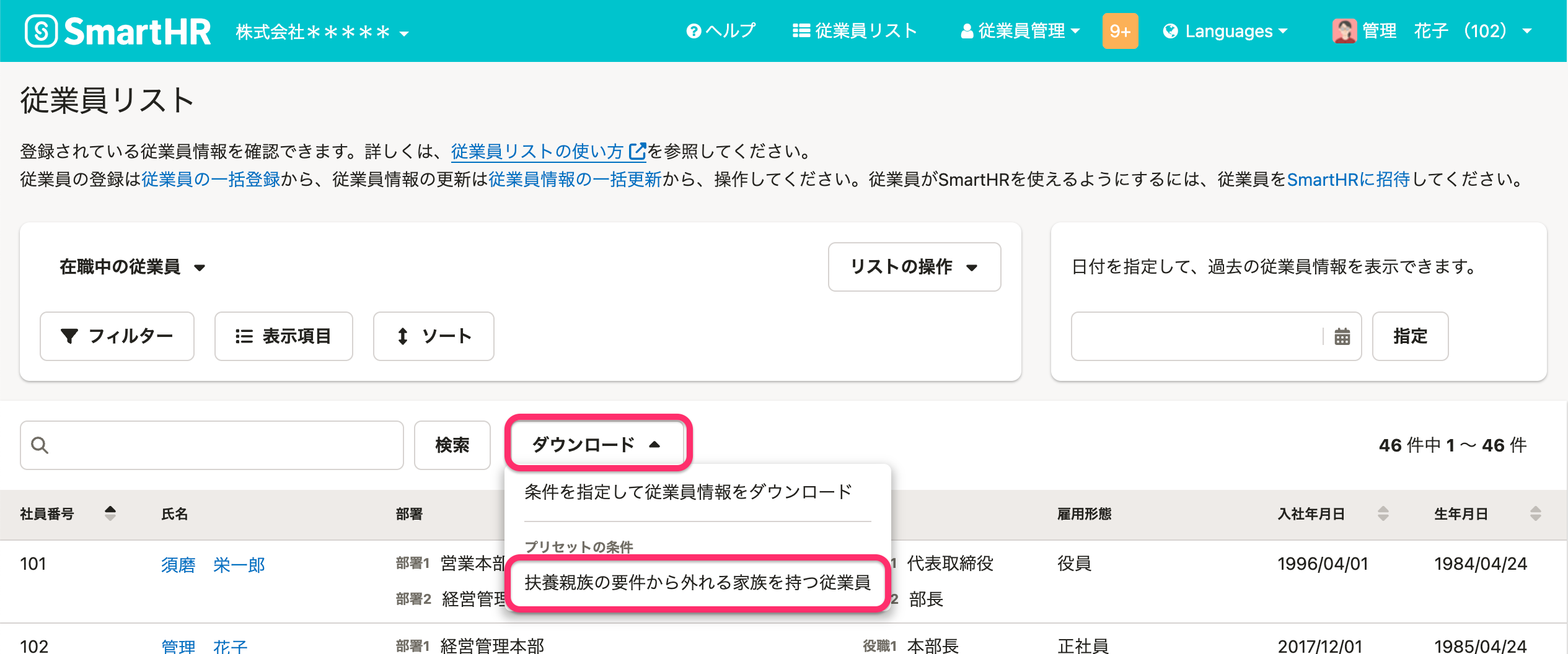Click the magnifying glass search icon
This screenshot has height=654, width=1568.
tap(40, 445)
